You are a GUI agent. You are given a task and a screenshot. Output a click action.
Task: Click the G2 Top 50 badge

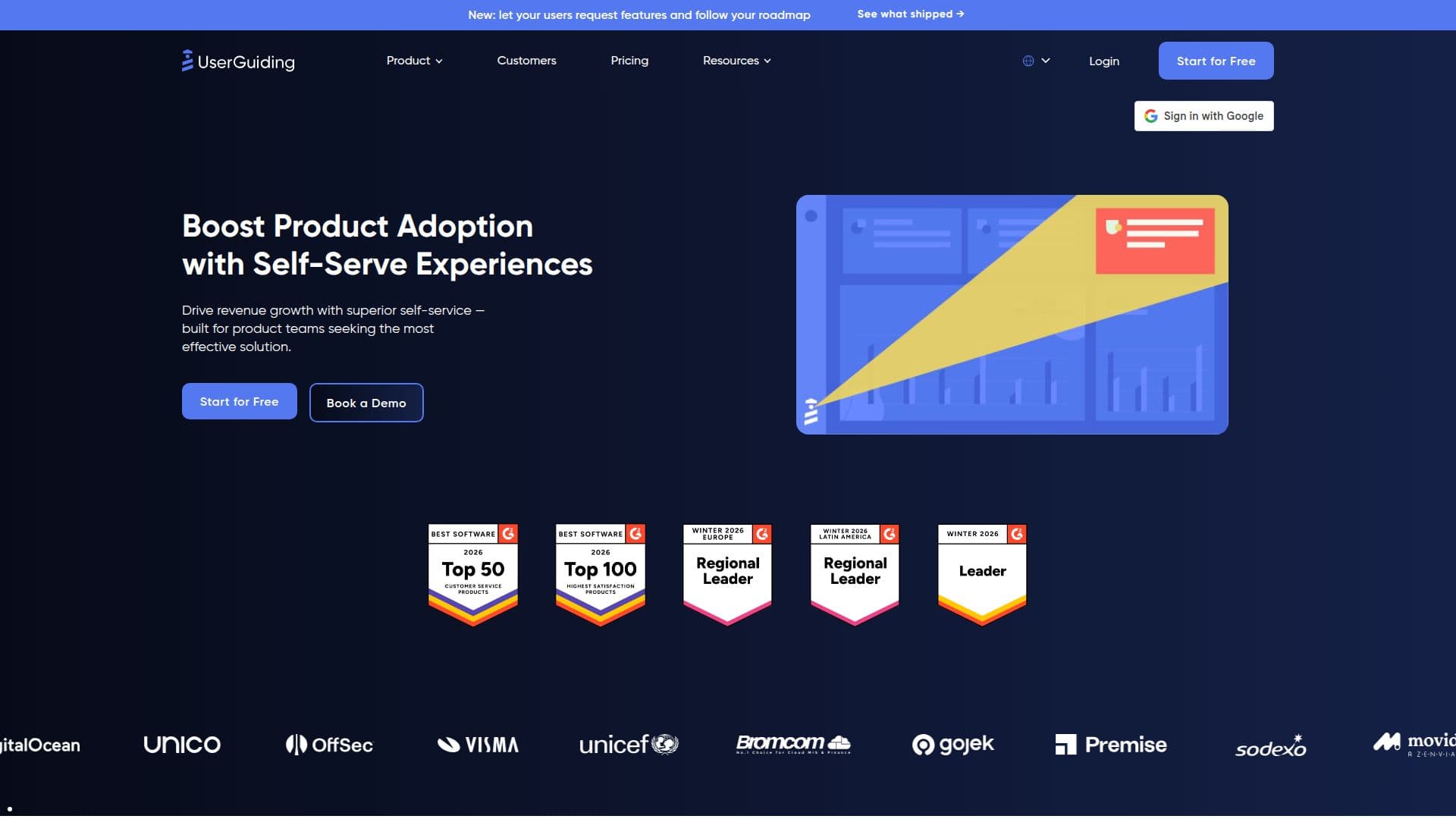pos(473,575)
